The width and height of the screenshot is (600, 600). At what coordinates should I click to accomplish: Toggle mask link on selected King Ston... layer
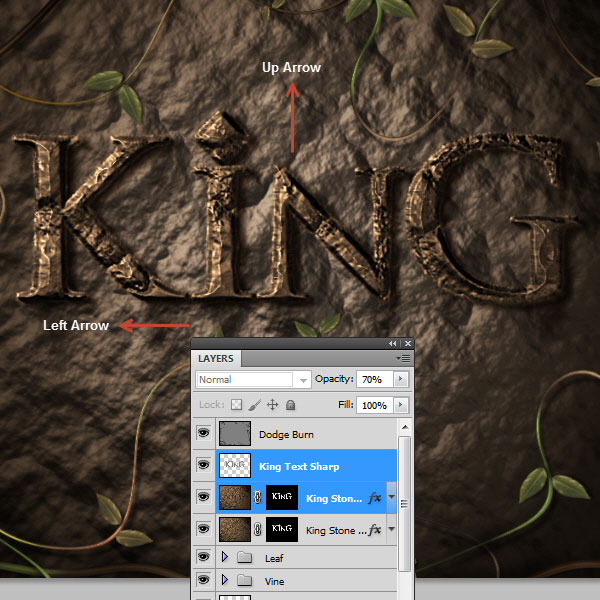click(x=258, y=497)
